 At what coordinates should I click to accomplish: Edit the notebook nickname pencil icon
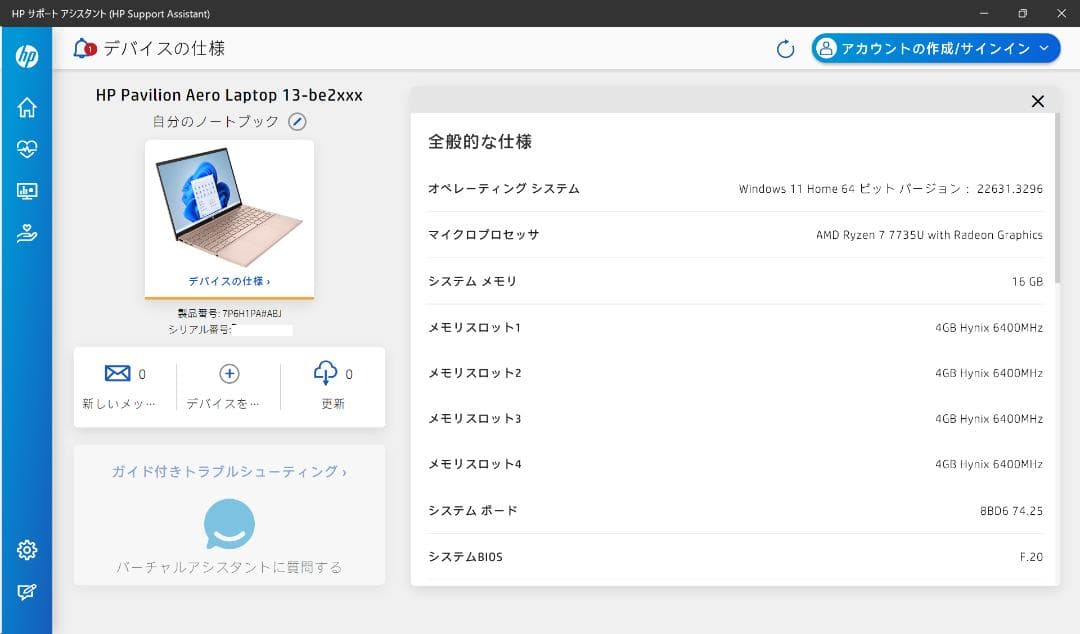(297, 121)
